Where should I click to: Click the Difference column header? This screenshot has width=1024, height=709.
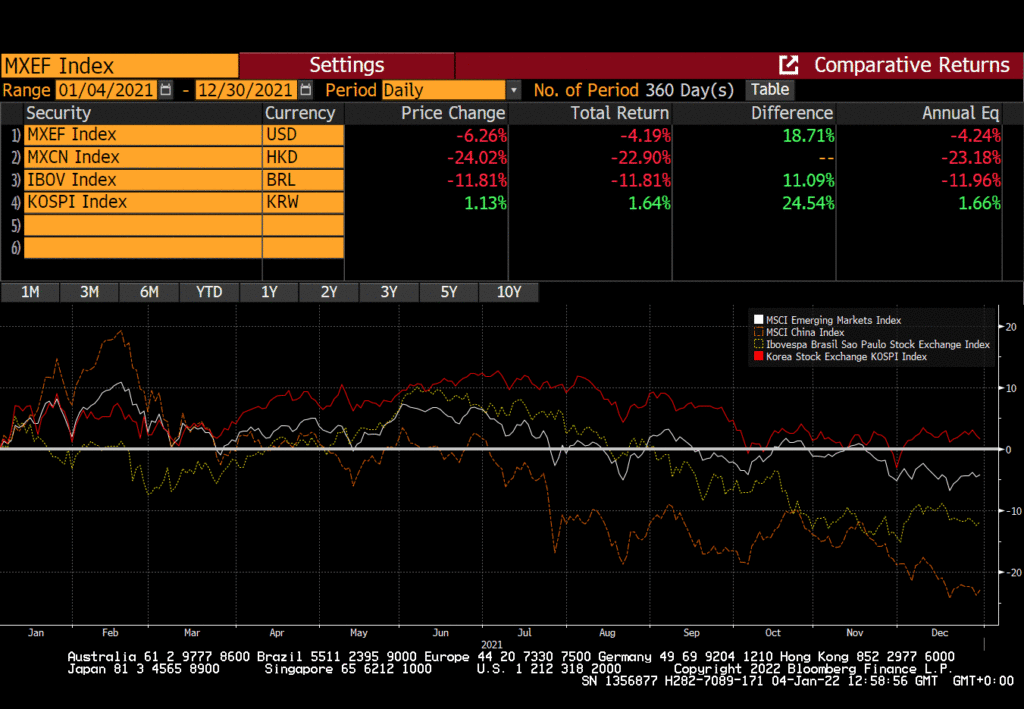(792, 113)
